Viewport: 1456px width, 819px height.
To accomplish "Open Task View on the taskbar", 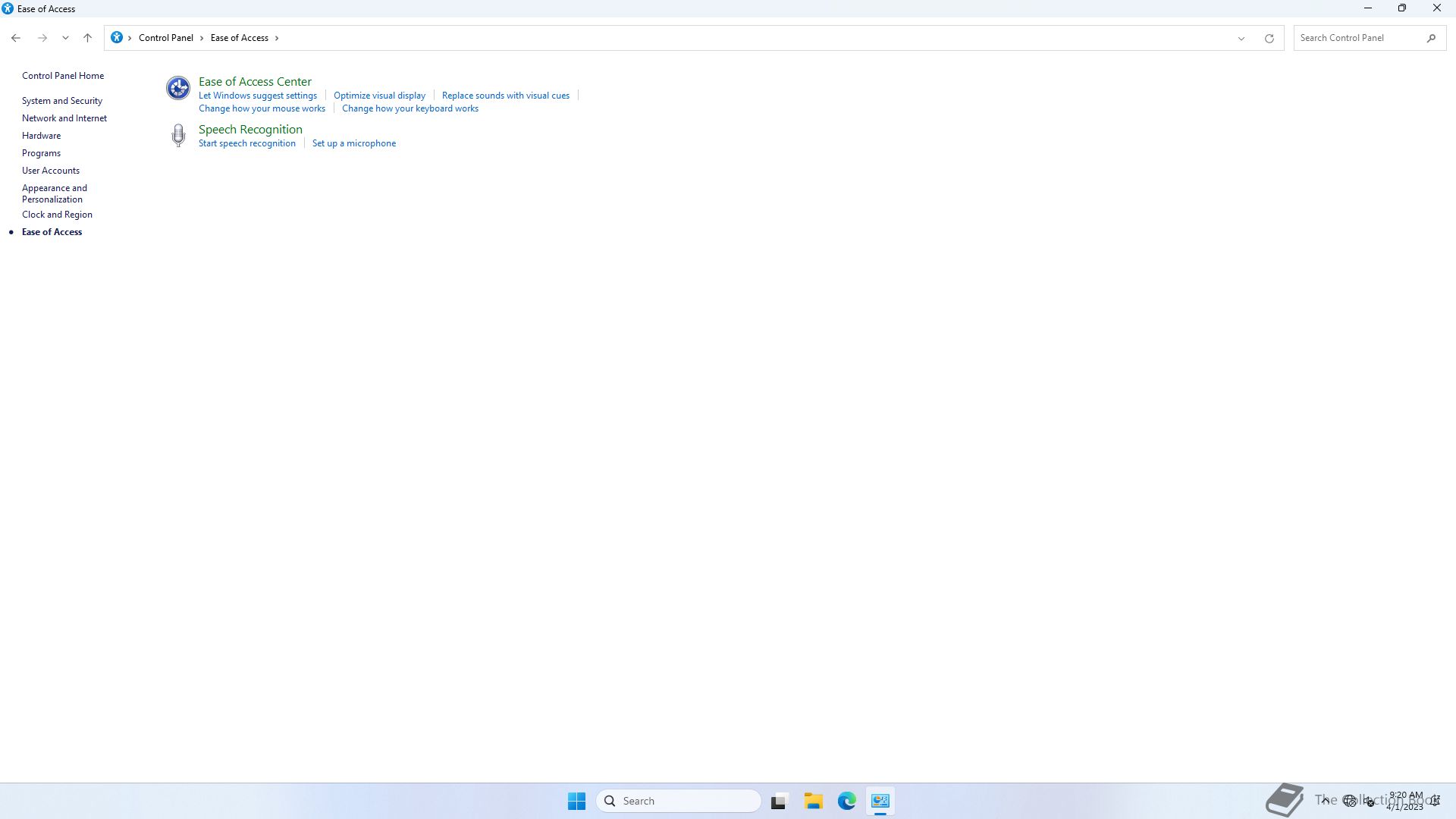I will [x=779, y=801].
